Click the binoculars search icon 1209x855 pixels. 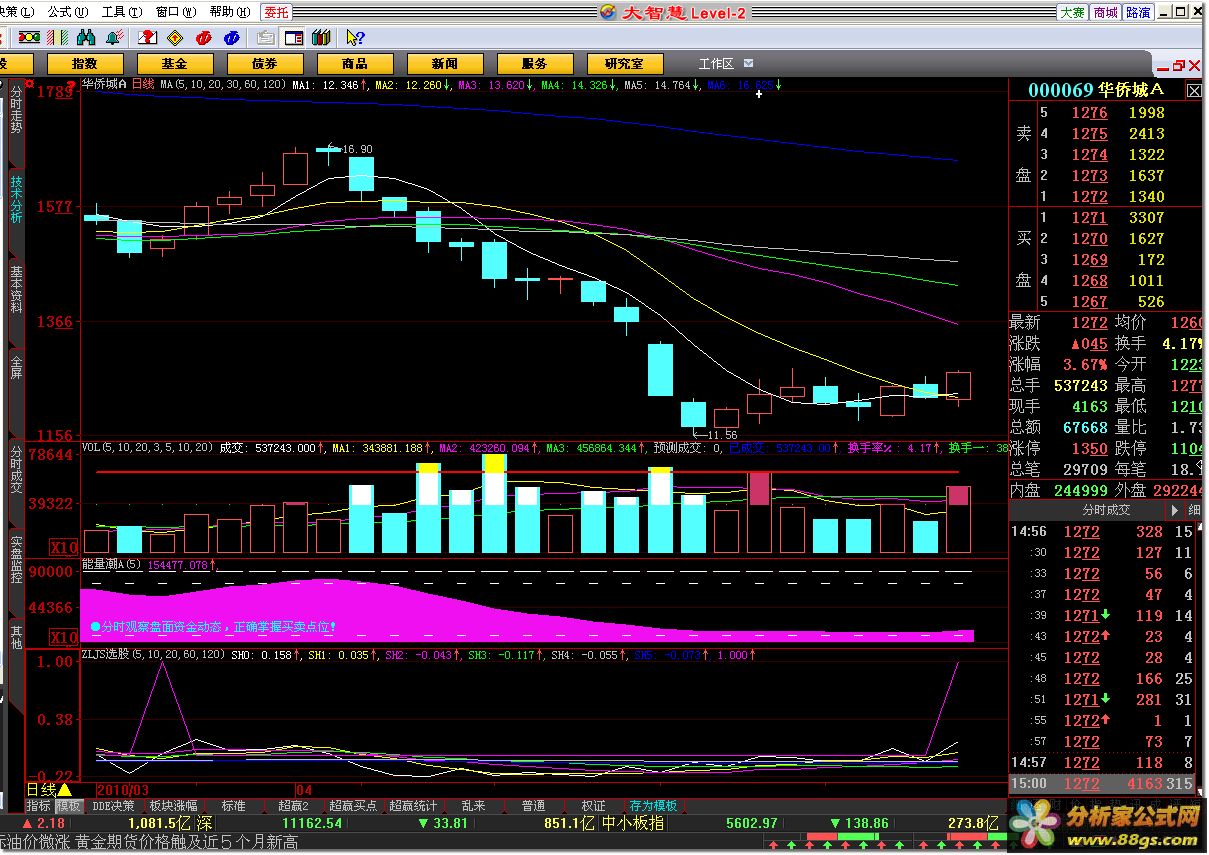click(x=86, y=38)
